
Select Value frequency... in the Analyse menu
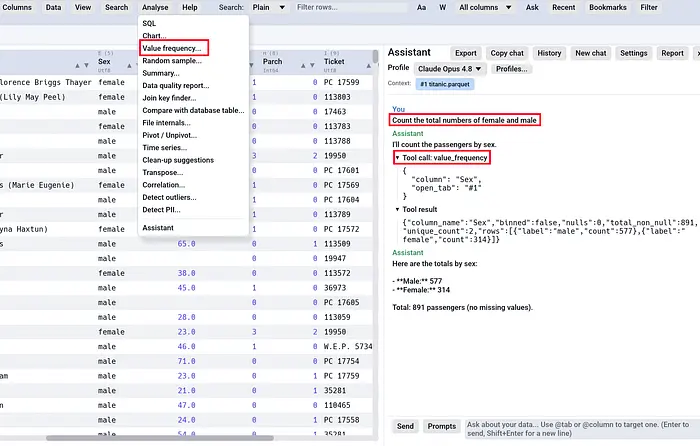[193, 48]
